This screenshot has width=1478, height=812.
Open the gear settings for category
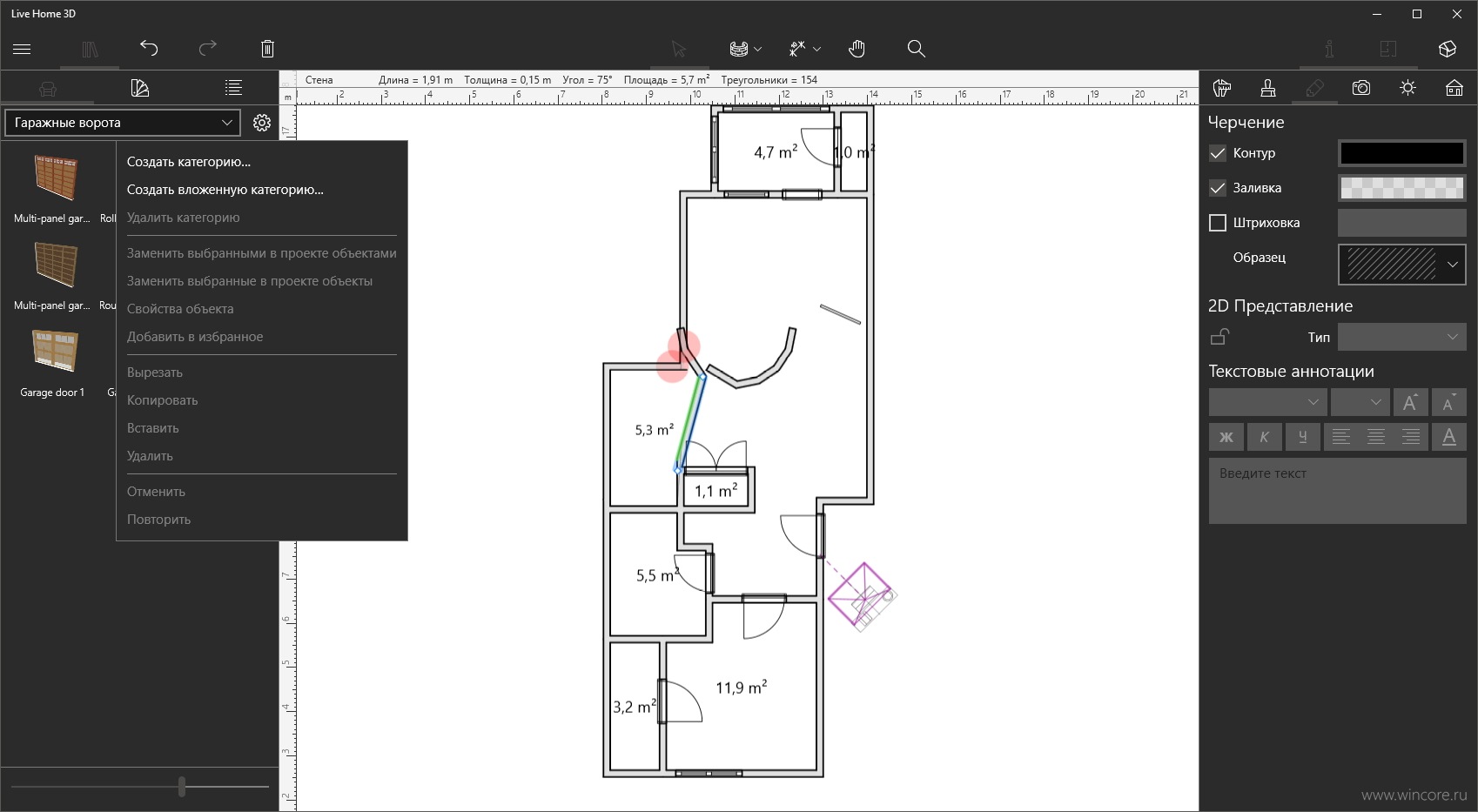coord(262,123)
